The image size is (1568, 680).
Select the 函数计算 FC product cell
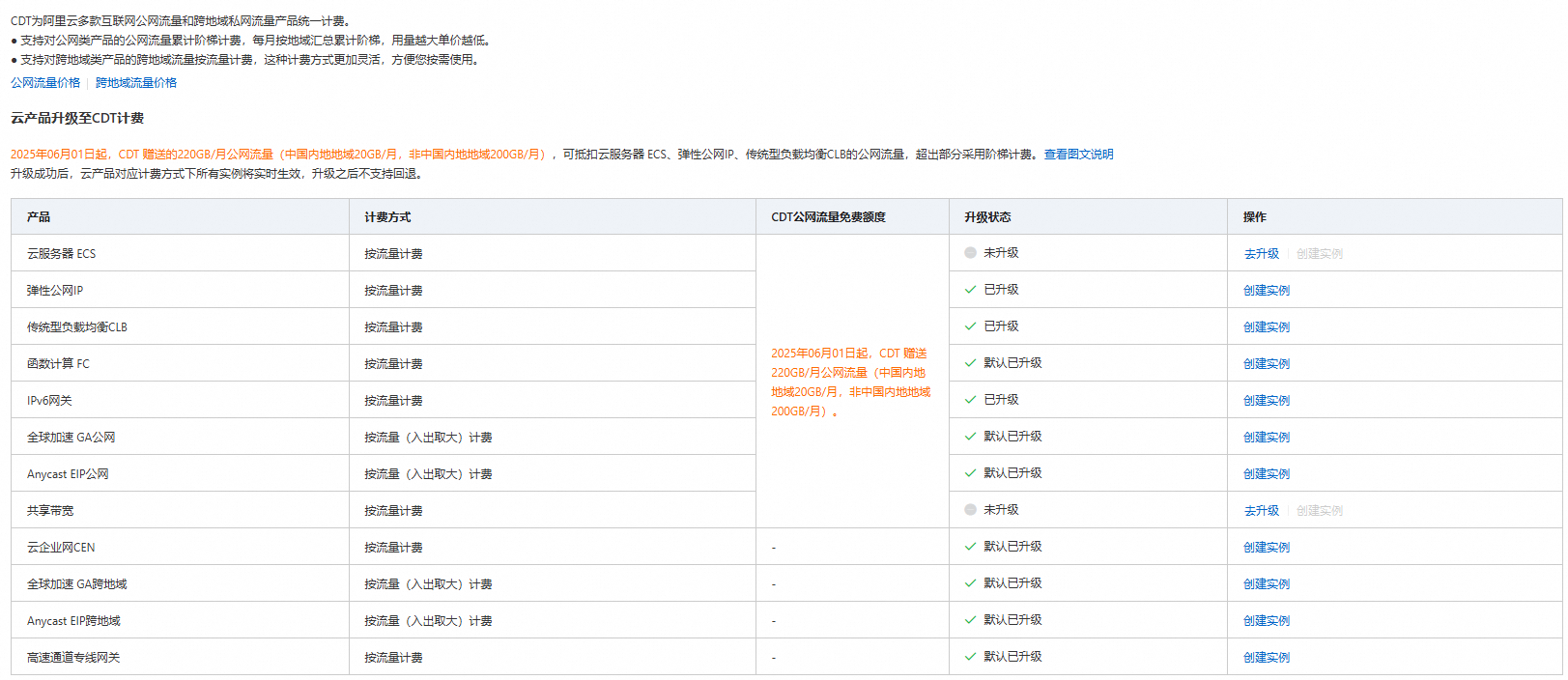[180, 364]
